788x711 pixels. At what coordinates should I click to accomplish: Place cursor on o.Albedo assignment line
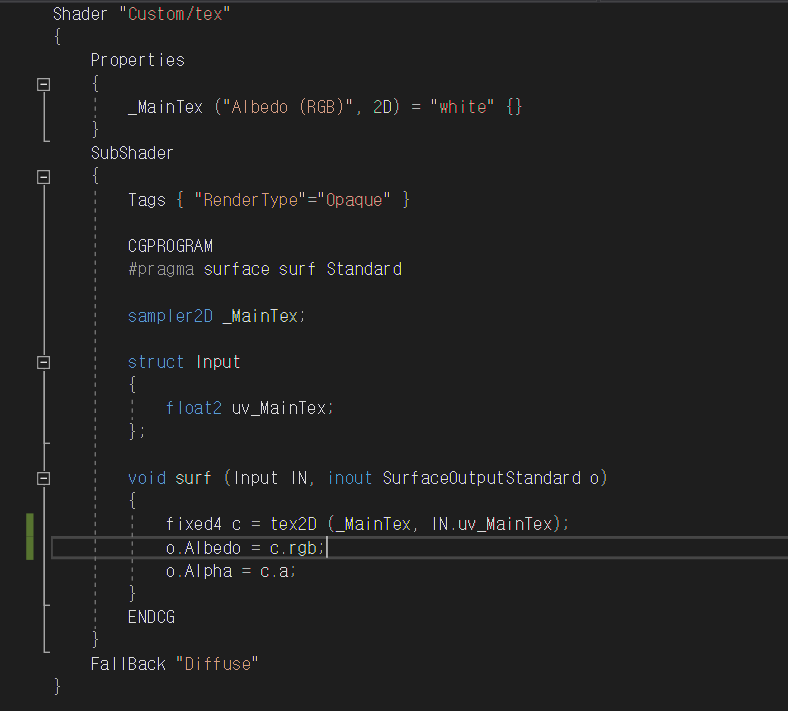point(245,548)
